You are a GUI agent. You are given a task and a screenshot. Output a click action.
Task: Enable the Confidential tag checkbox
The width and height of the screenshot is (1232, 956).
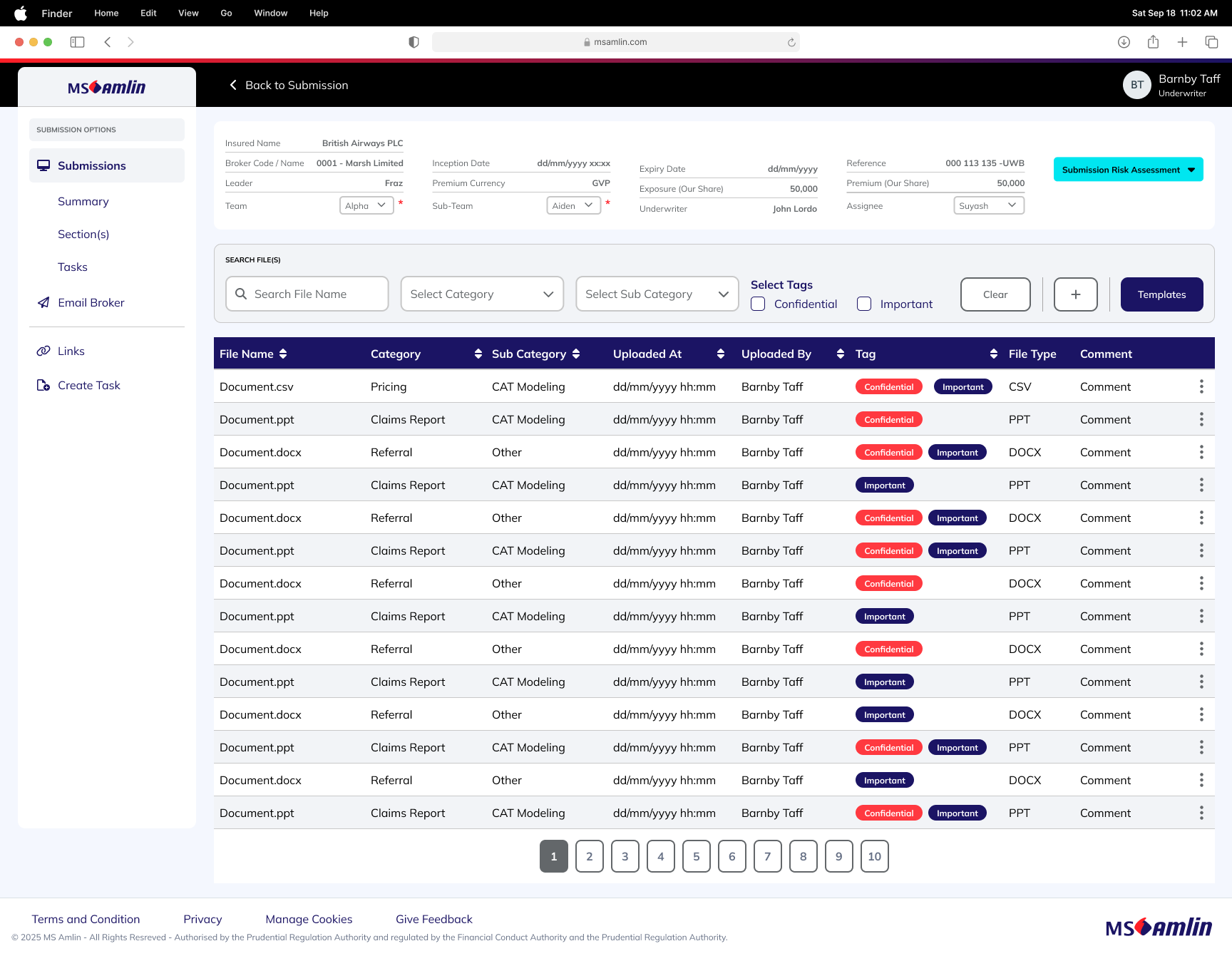759,304
